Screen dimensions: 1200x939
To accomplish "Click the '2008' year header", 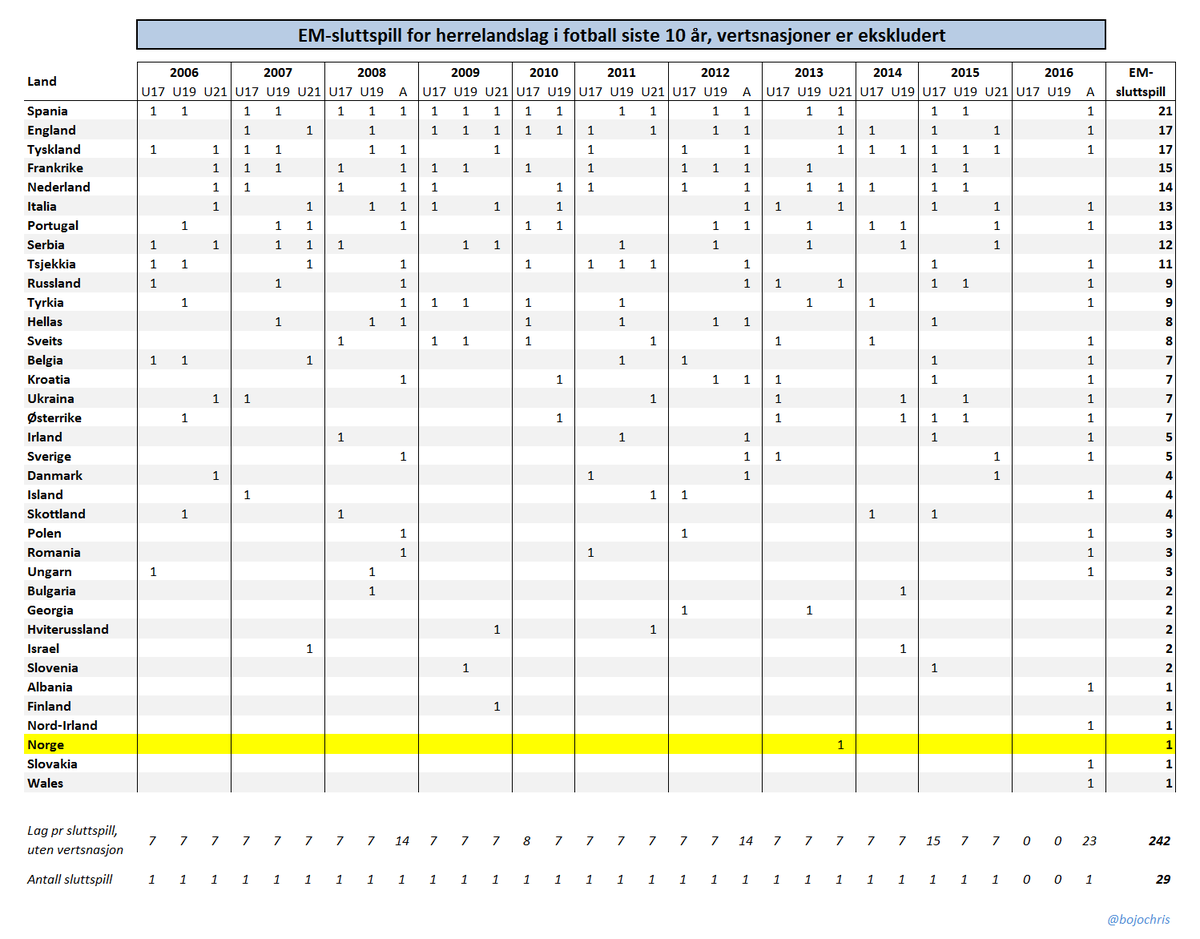I will point(371,73).
